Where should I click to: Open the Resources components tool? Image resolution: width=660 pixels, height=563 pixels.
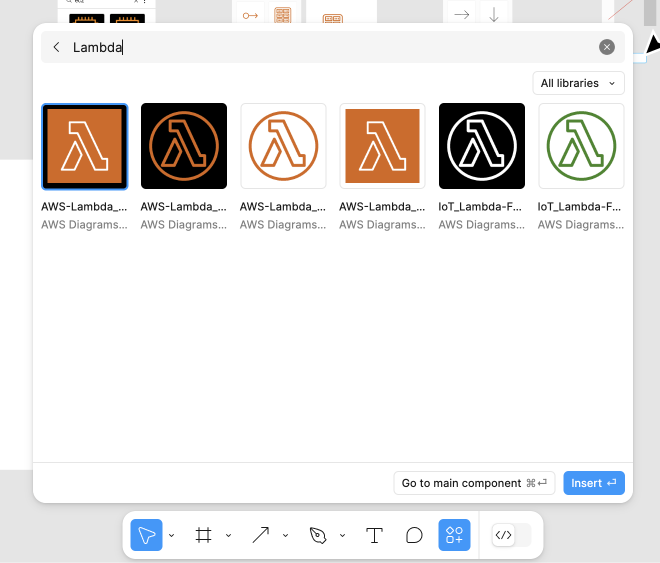point(454,535)
